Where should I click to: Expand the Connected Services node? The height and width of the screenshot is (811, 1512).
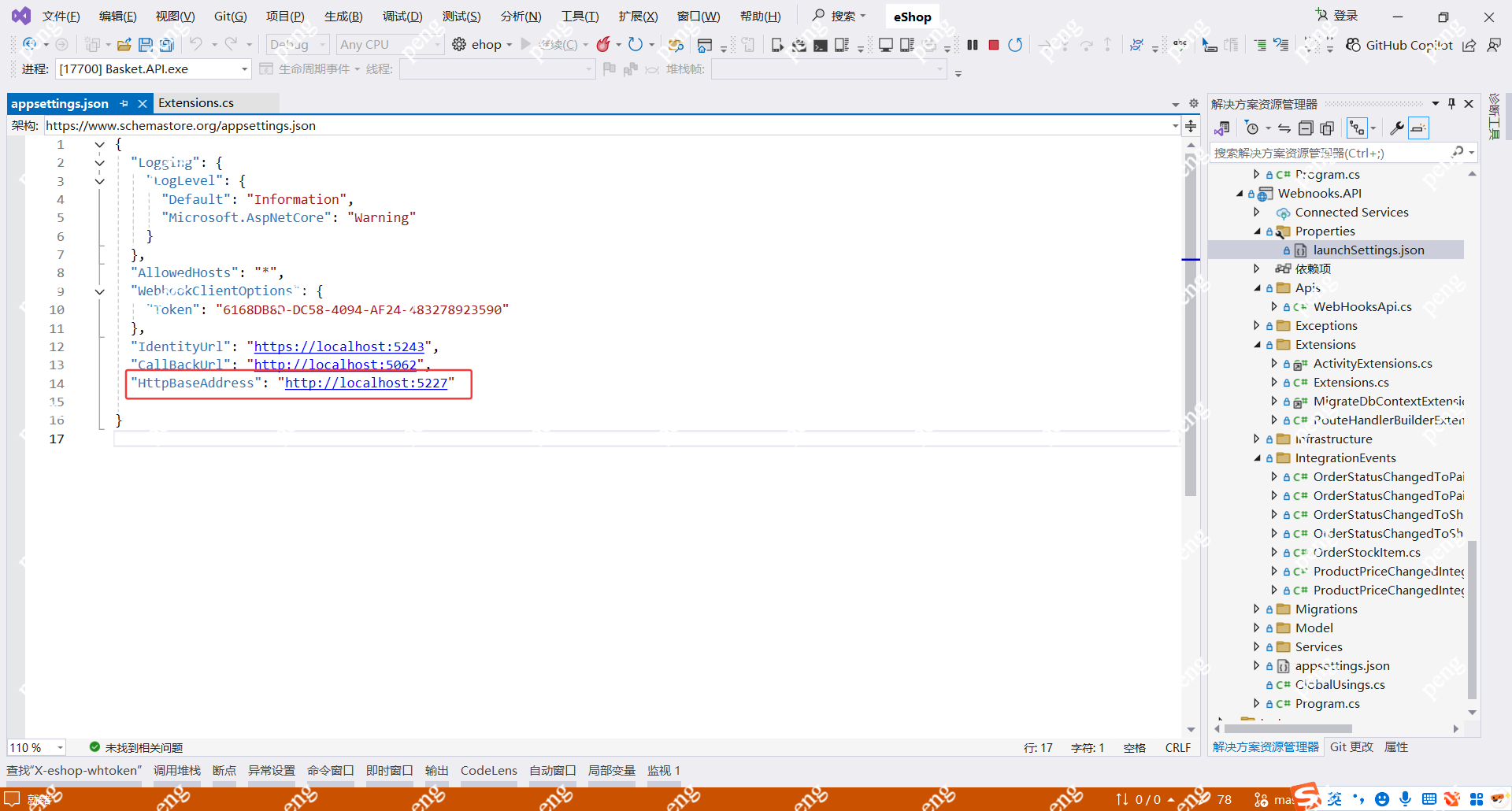pos(1257,212)
